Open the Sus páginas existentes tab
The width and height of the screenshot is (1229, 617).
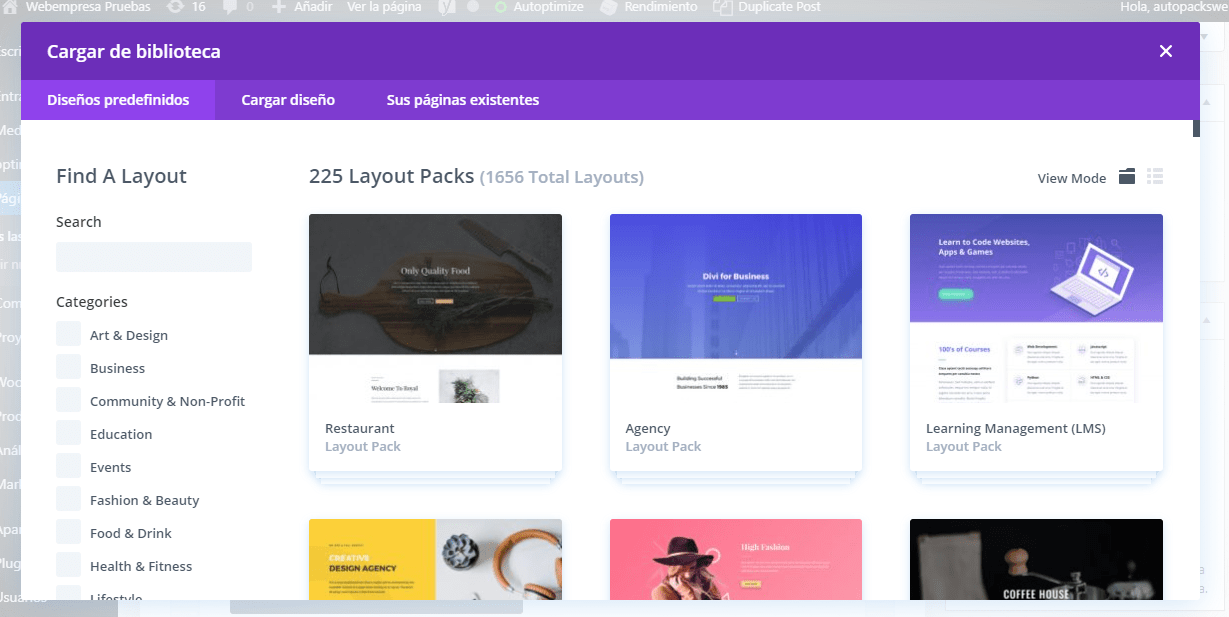[463, 100]
